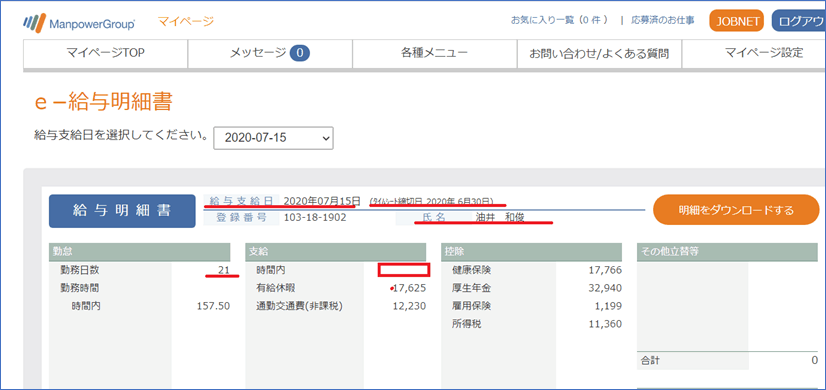
Task: Click the 勤務日数 value 21
Action: (x=224, y=270)
